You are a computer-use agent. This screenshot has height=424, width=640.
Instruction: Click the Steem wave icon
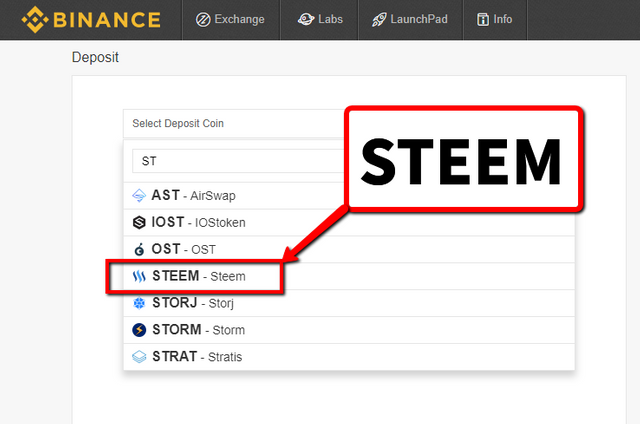point(139,276)
